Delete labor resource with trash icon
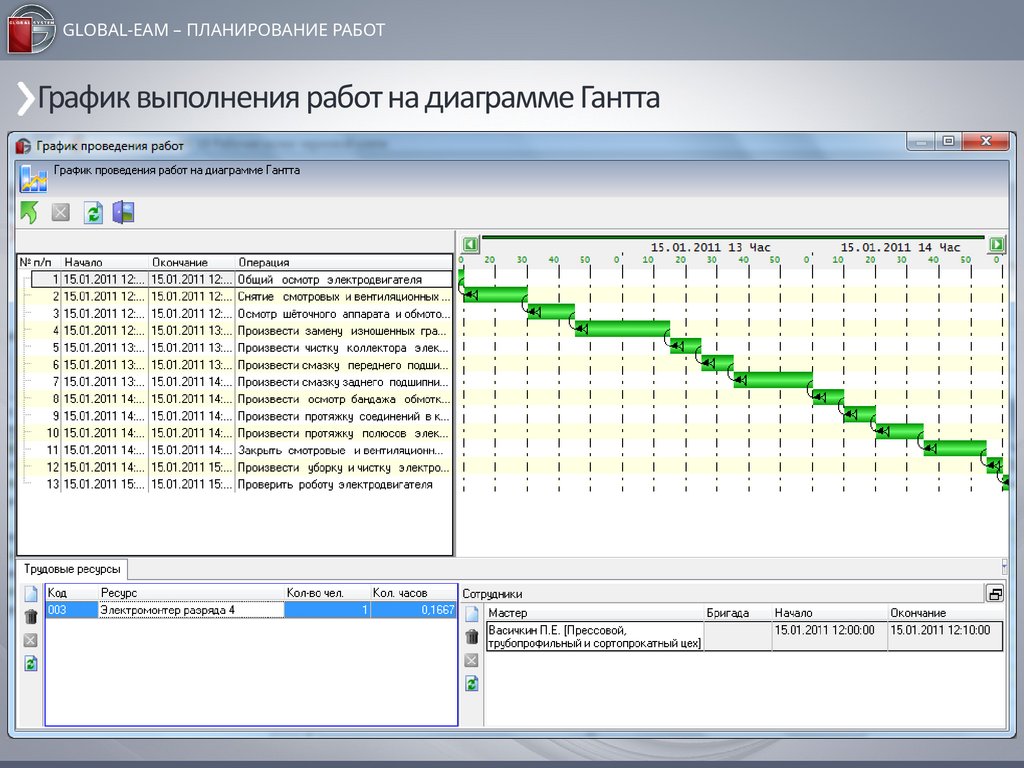1024x768 pixels. click(31, 617)
